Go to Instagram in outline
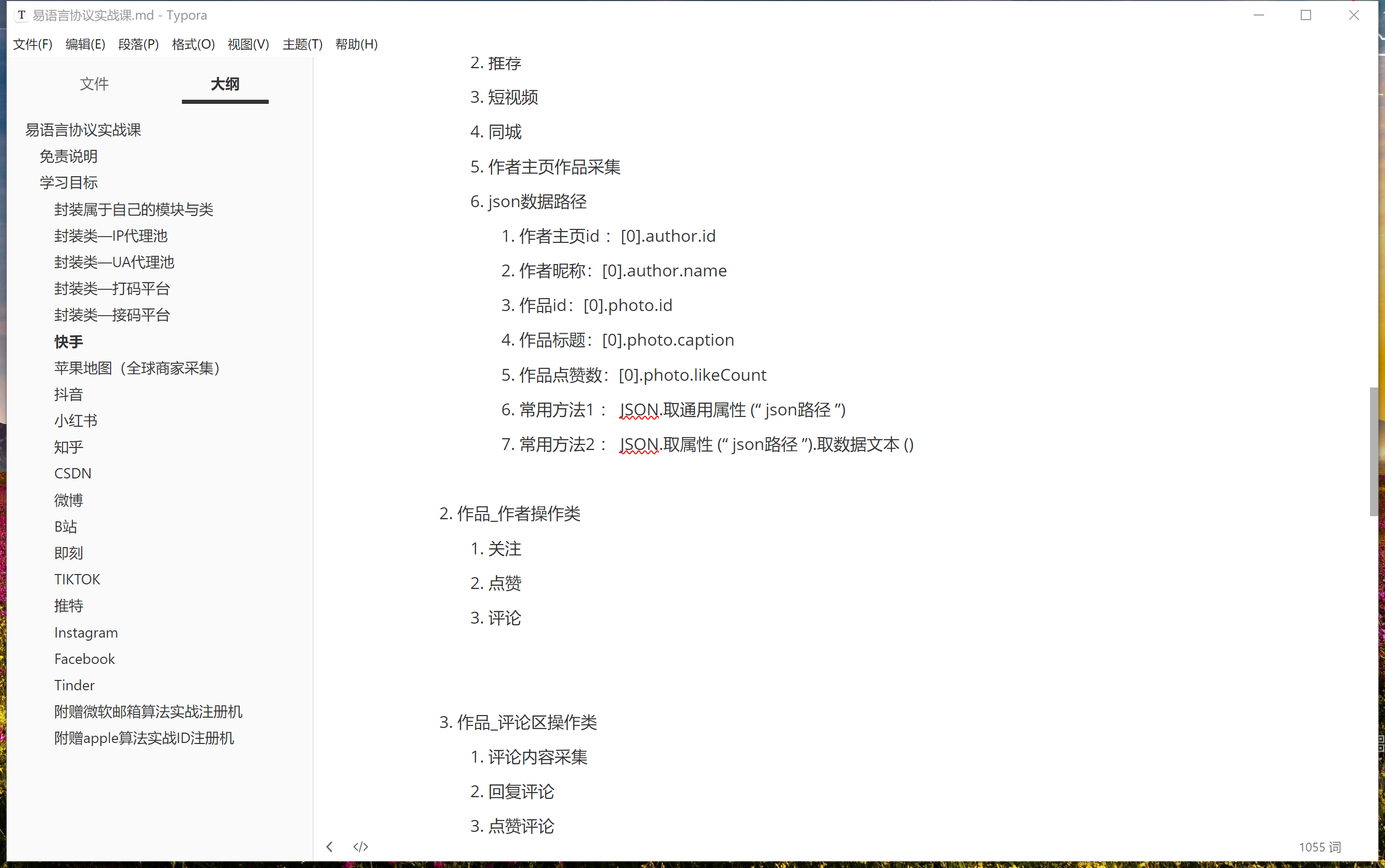The height and width of the screenshot is (868, 1385). pyautogui.click(x=86, y=632)
